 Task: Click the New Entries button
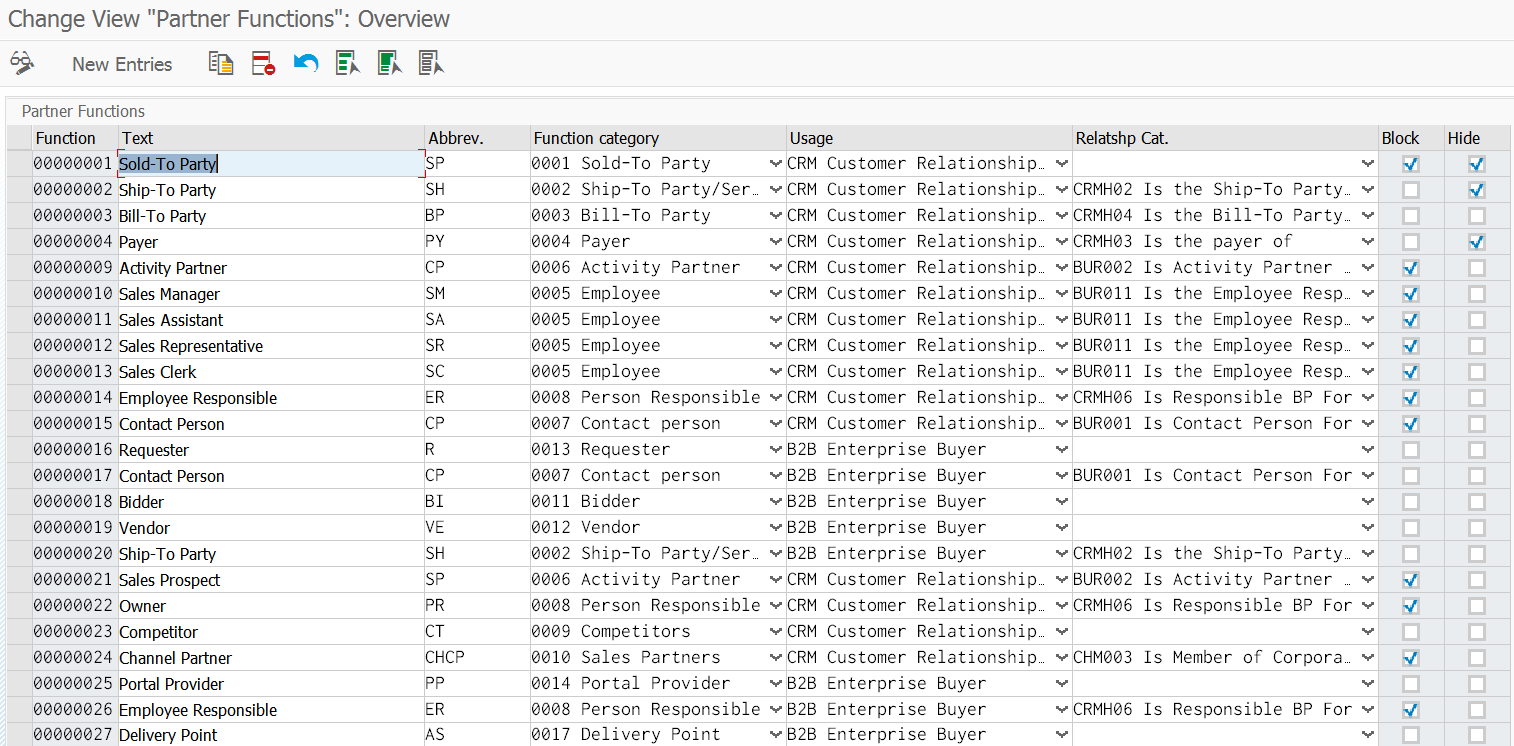(122, 64)
